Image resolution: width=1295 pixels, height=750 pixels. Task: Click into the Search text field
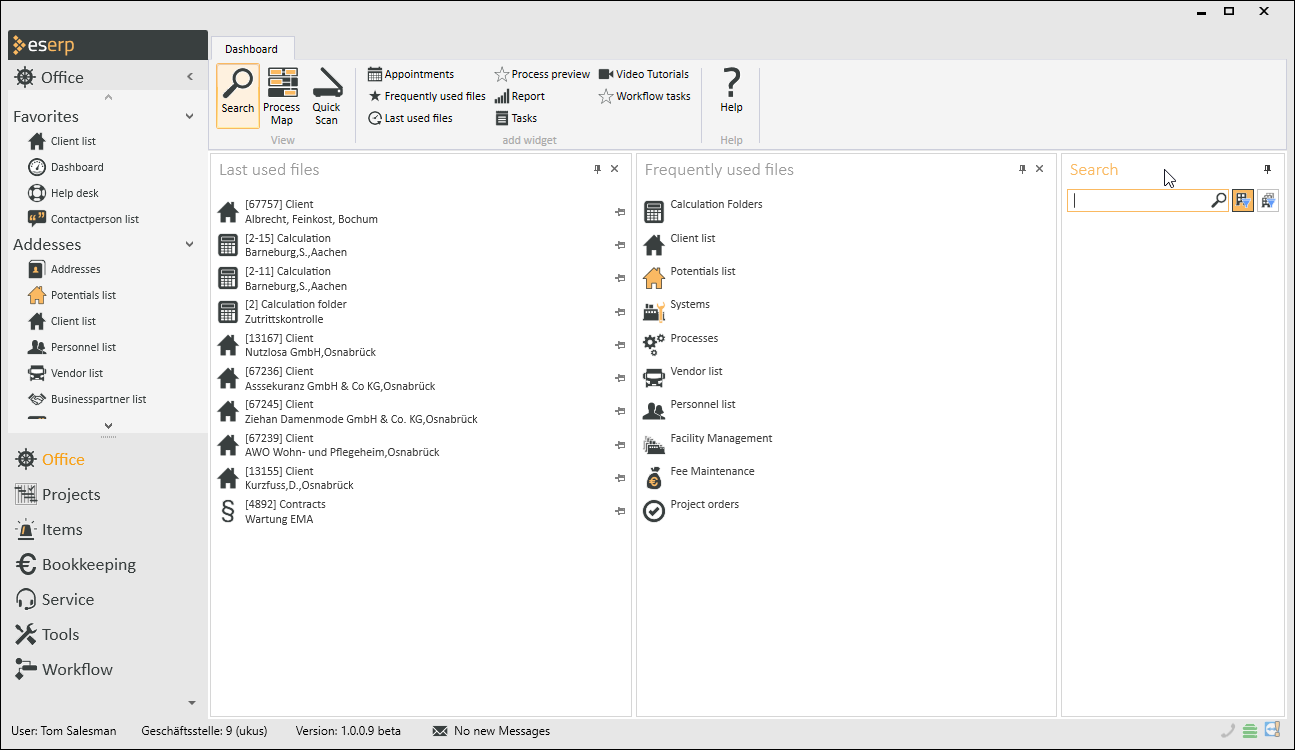[x=1138, y=201]
